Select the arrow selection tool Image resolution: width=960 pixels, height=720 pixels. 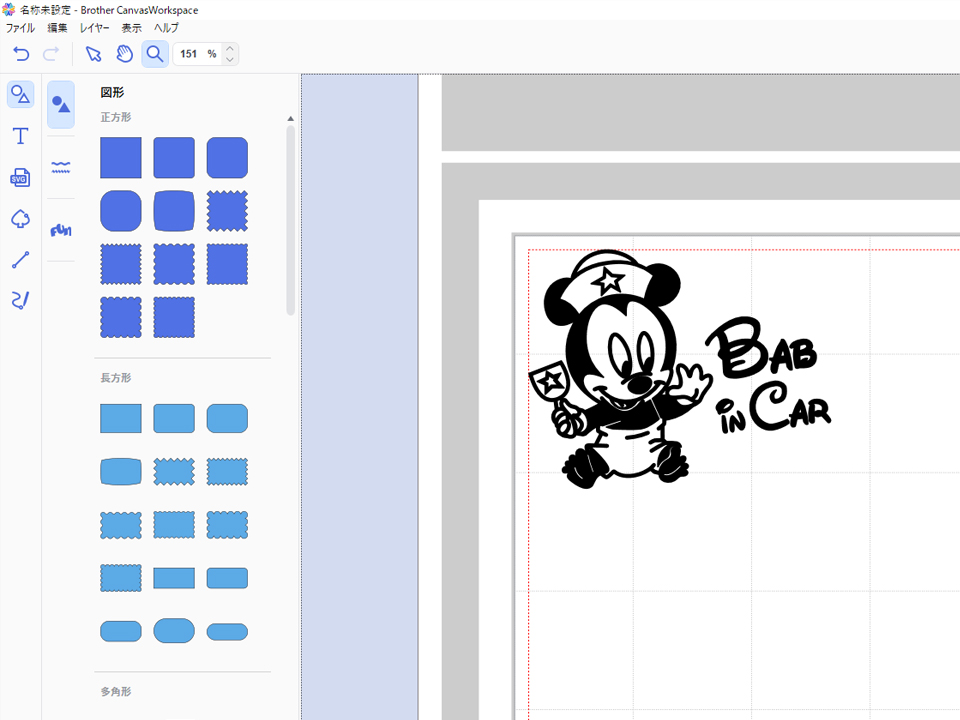[x=94, y=54]
